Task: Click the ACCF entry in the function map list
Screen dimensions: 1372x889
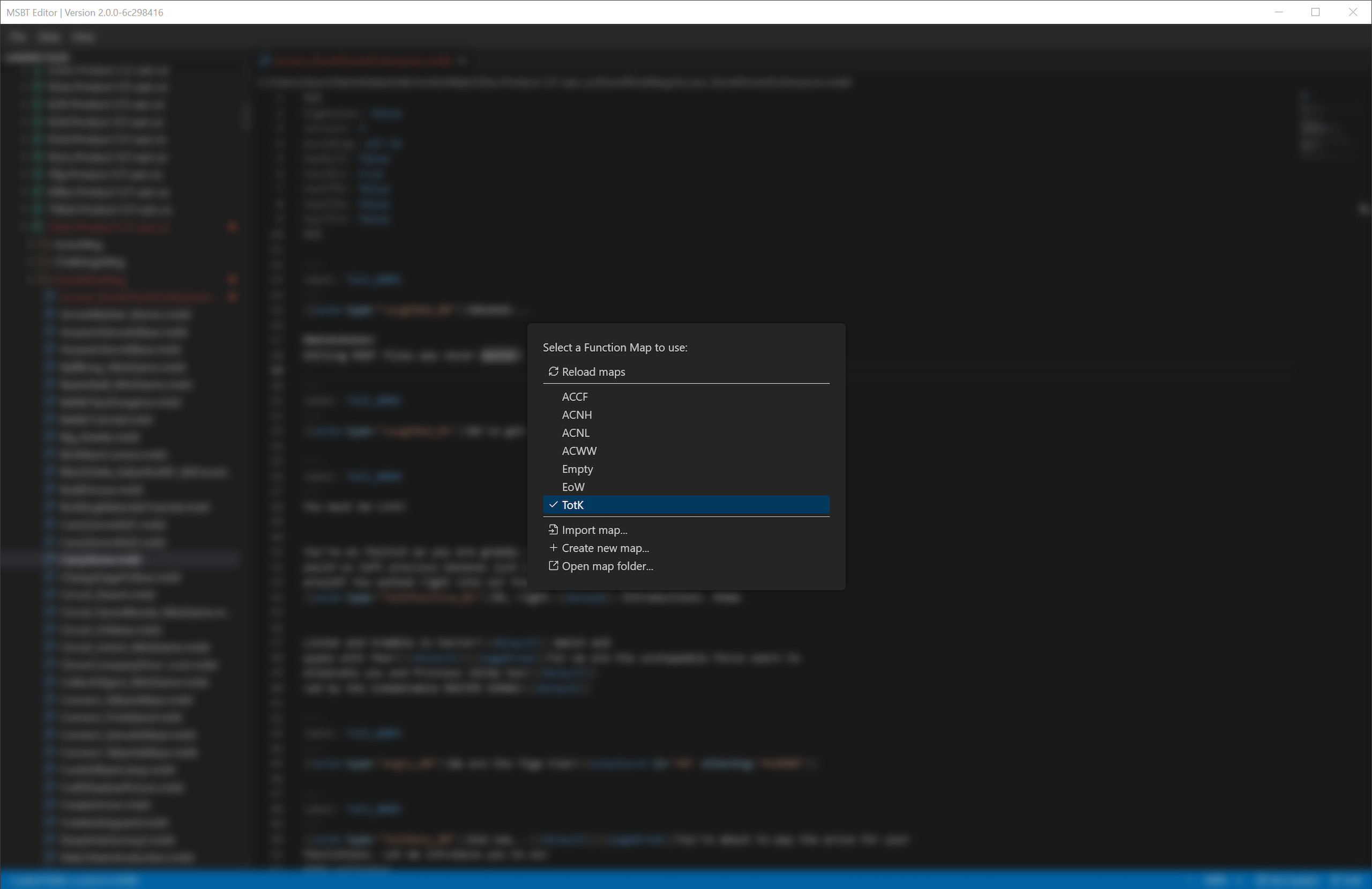Action: pyautogui.click(x=575, y=396)
